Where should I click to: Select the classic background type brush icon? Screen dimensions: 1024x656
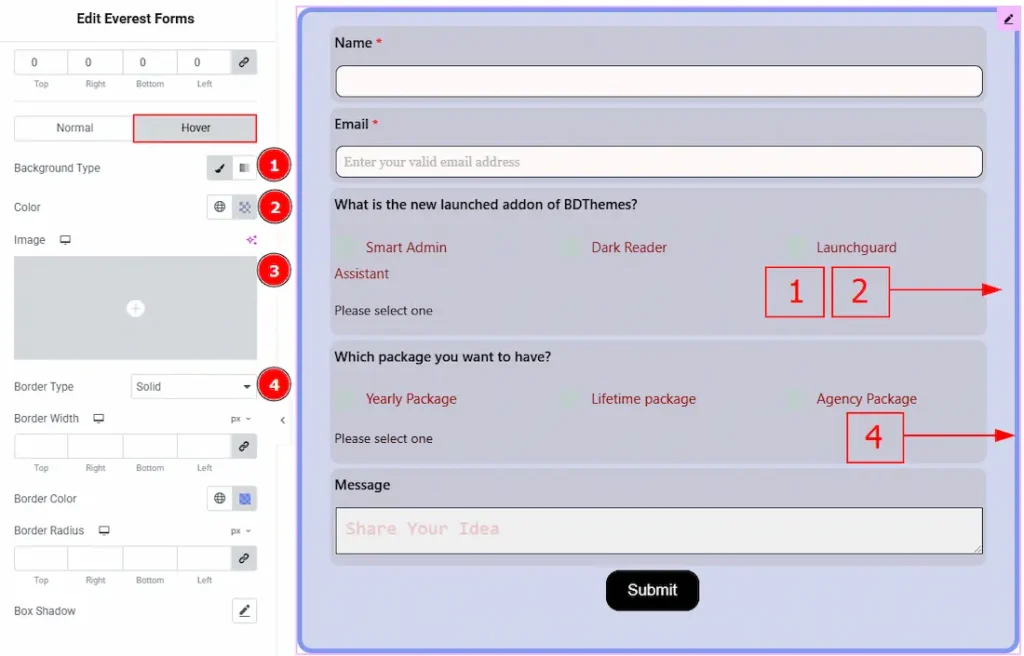(x=220, y=168)
